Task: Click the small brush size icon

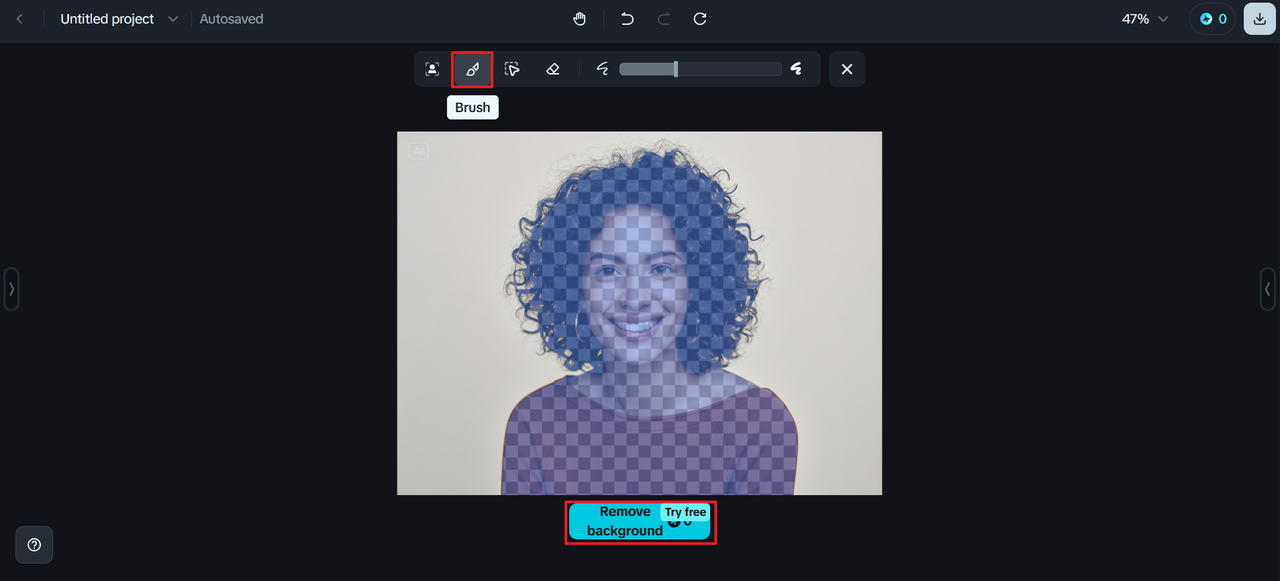Action: coord(603,69)
